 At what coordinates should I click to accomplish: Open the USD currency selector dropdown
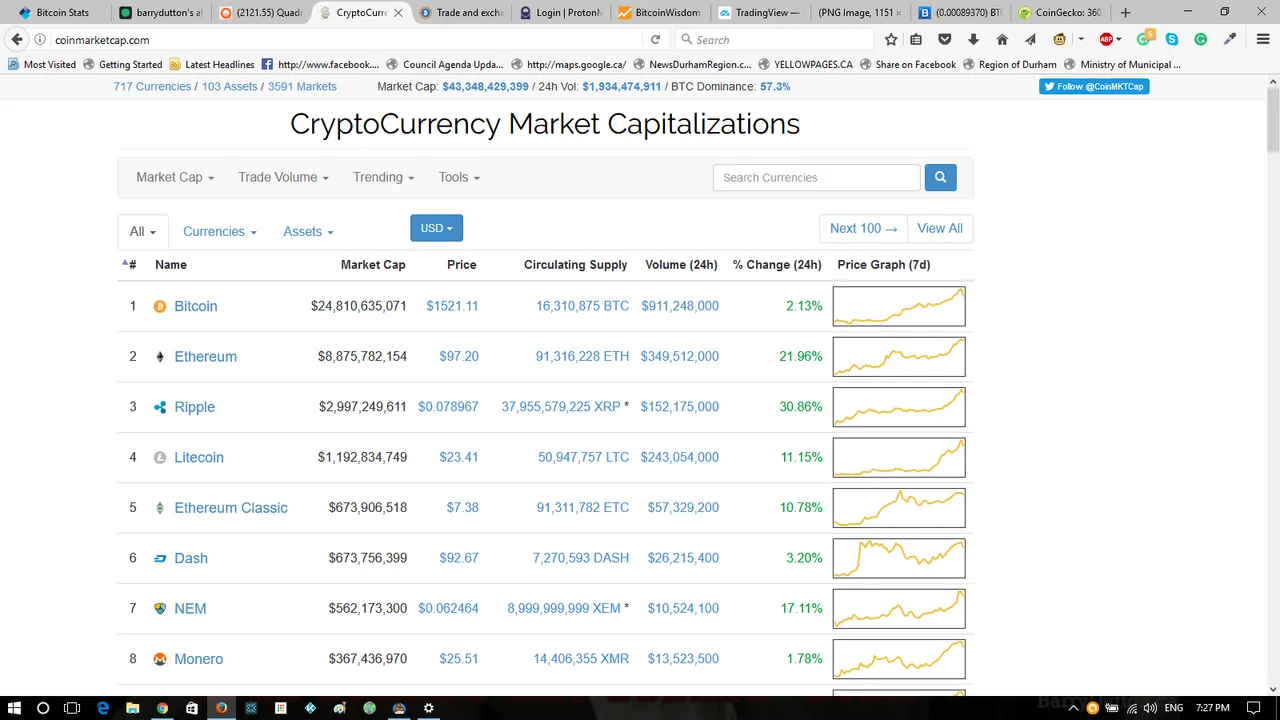pos(436,228)
